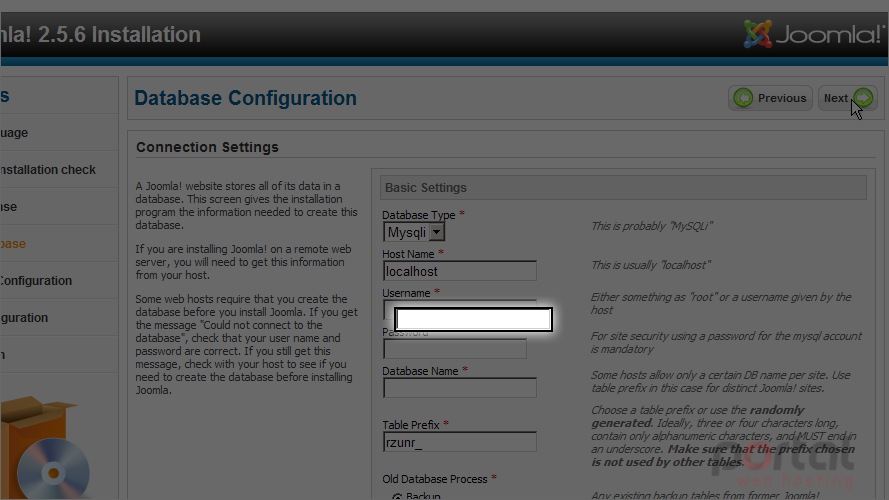
Task: Click the Joomla! logo in header
Action: (x=812, y=34)
